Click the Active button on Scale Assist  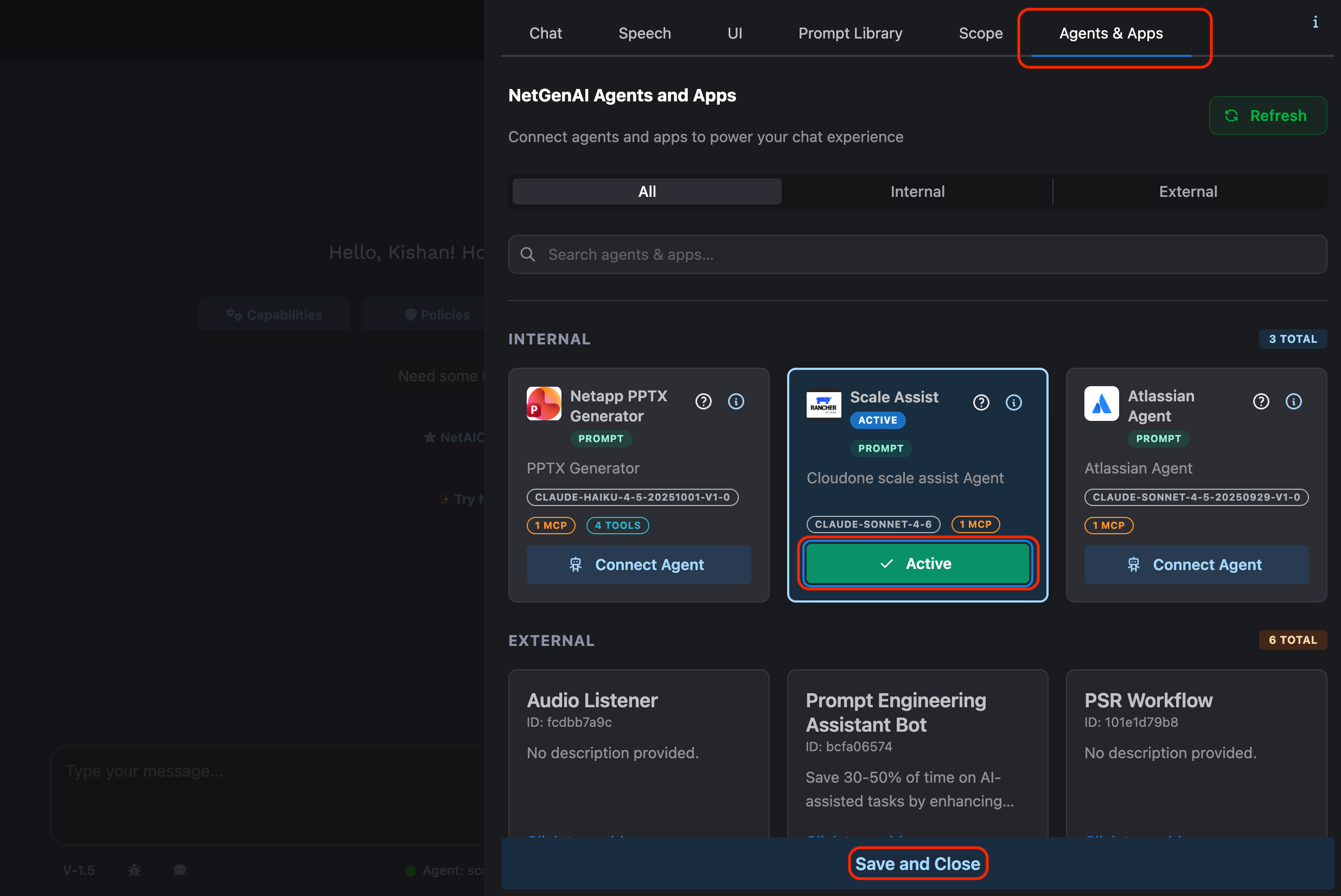[x=917, y=564]
